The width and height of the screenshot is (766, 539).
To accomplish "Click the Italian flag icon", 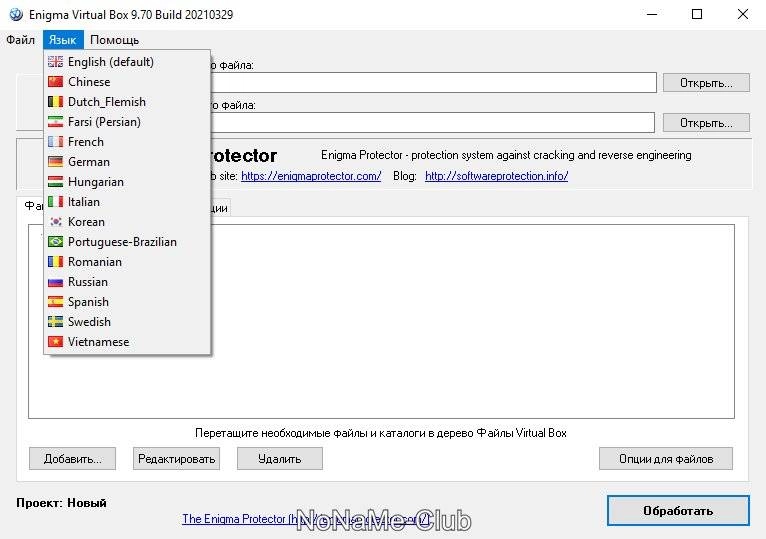I will coord(55,202).
